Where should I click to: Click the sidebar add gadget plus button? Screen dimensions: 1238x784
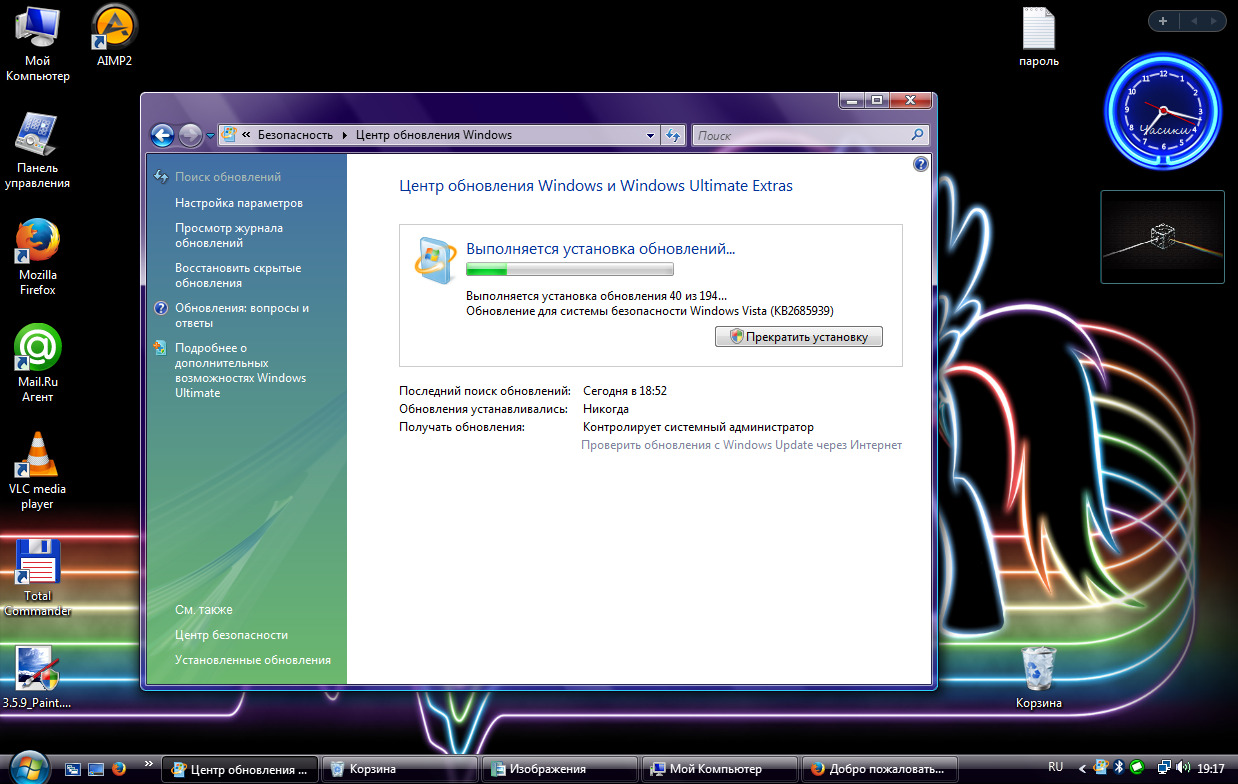(1163, 20)
